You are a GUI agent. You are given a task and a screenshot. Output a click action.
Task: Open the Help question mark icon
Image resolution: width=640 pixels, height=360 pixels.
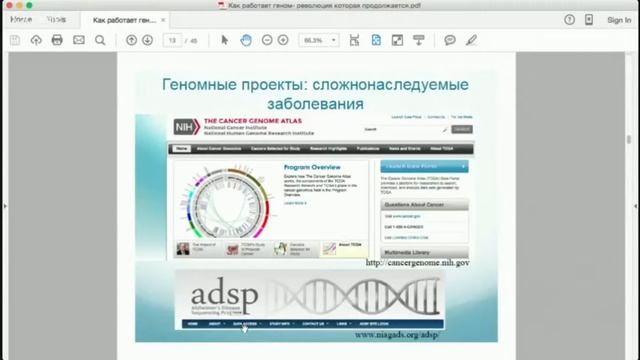tap(569, 20)
